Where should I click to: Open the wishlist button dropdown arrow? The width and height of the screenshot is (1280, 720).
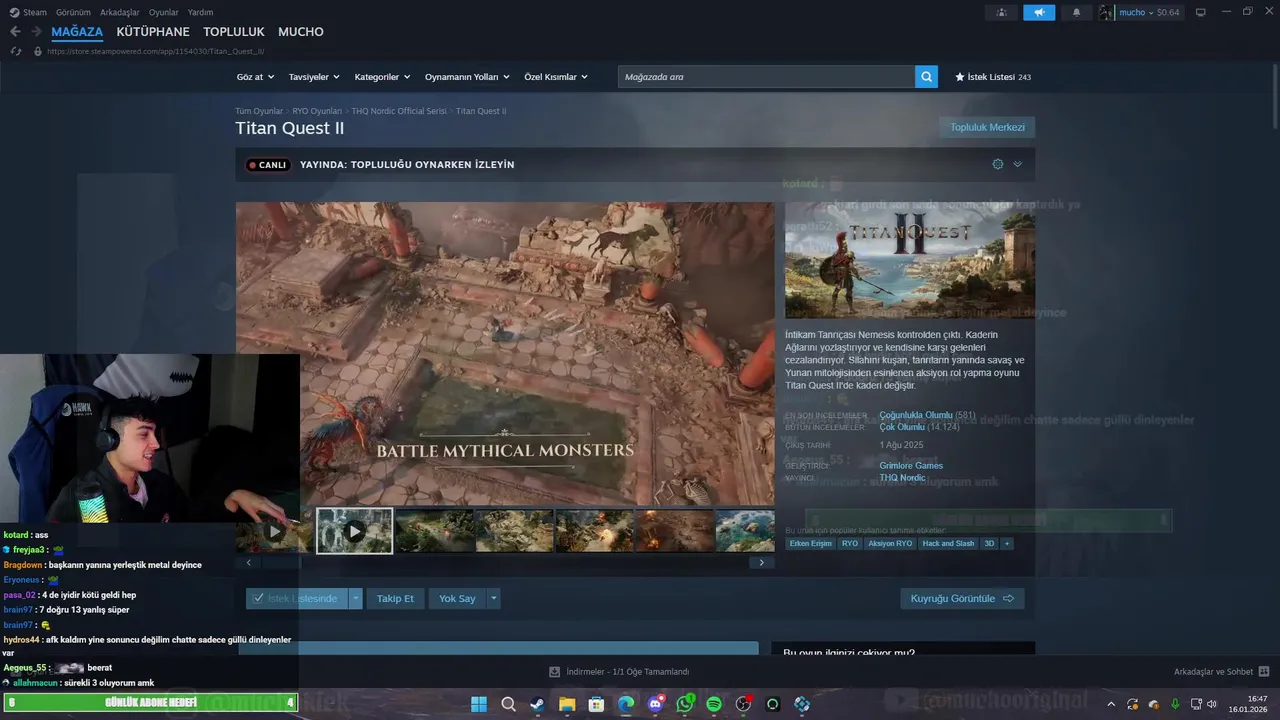[x=355, y=598]
